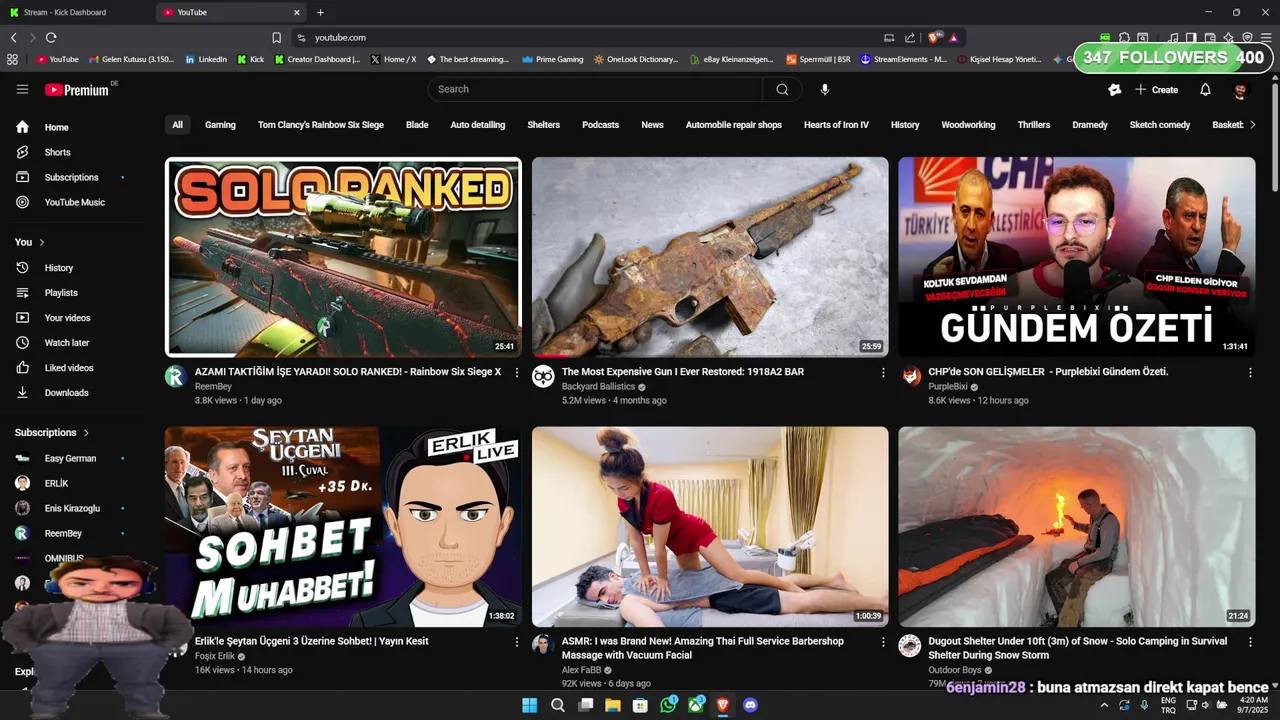Click the Create button
The height and width of the screenshot is (720, 1280).
click(1157, 89)
